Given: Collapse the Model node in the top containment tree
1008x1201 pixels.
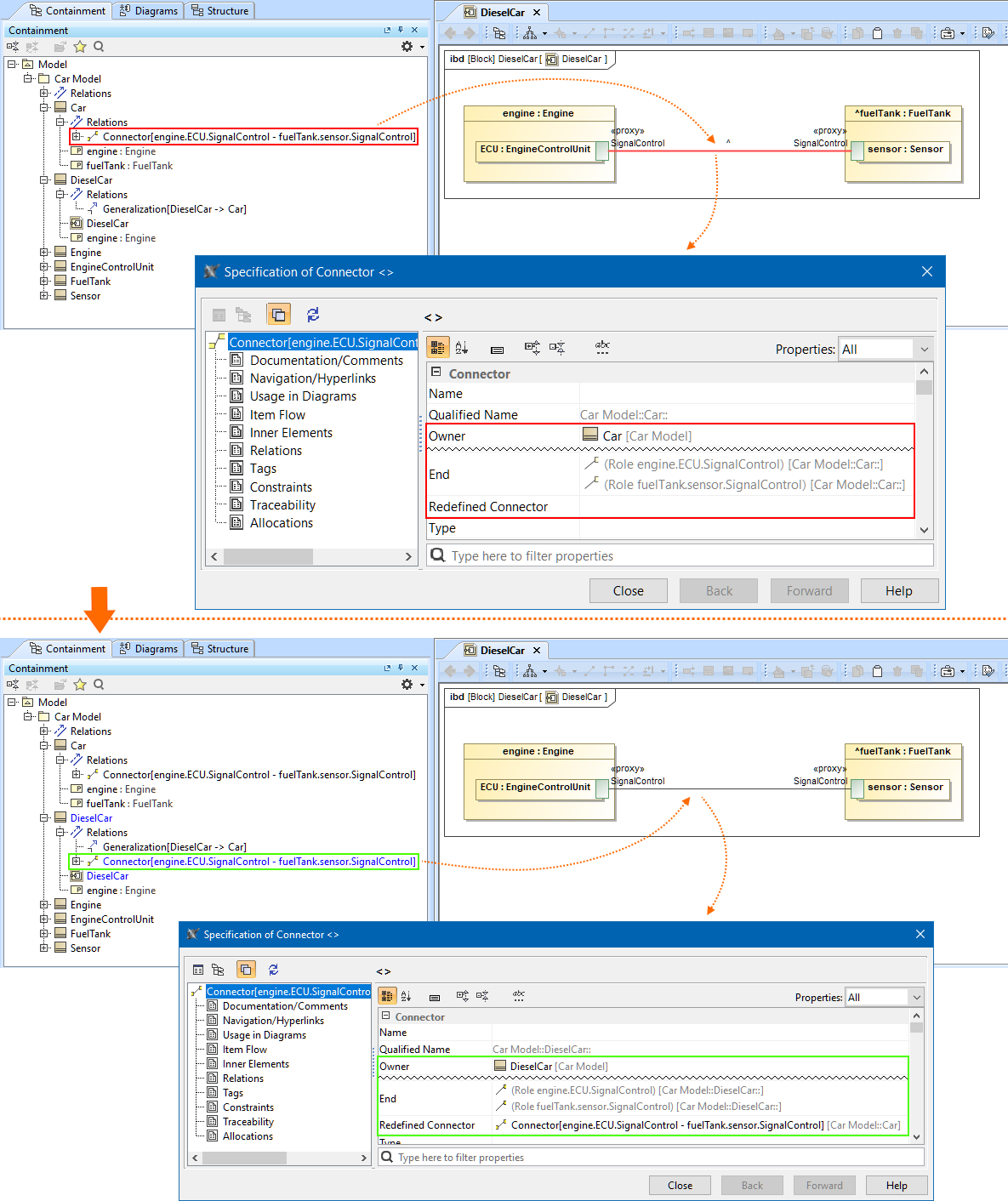Looking at the screenshot, I should click(12, 65).
